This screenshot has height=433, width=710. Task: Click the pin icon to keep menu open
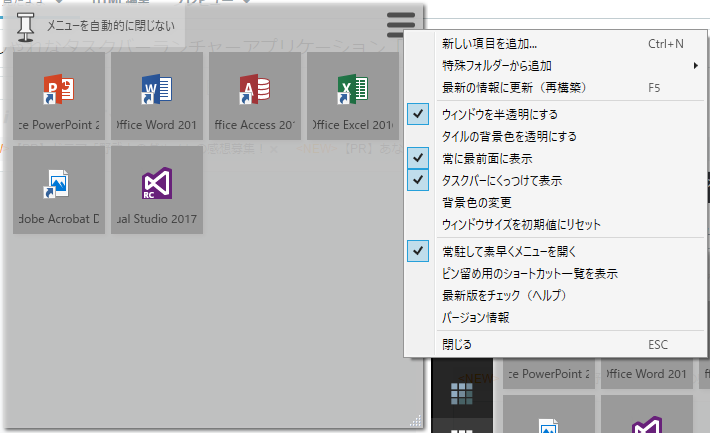tap(25, 27)
